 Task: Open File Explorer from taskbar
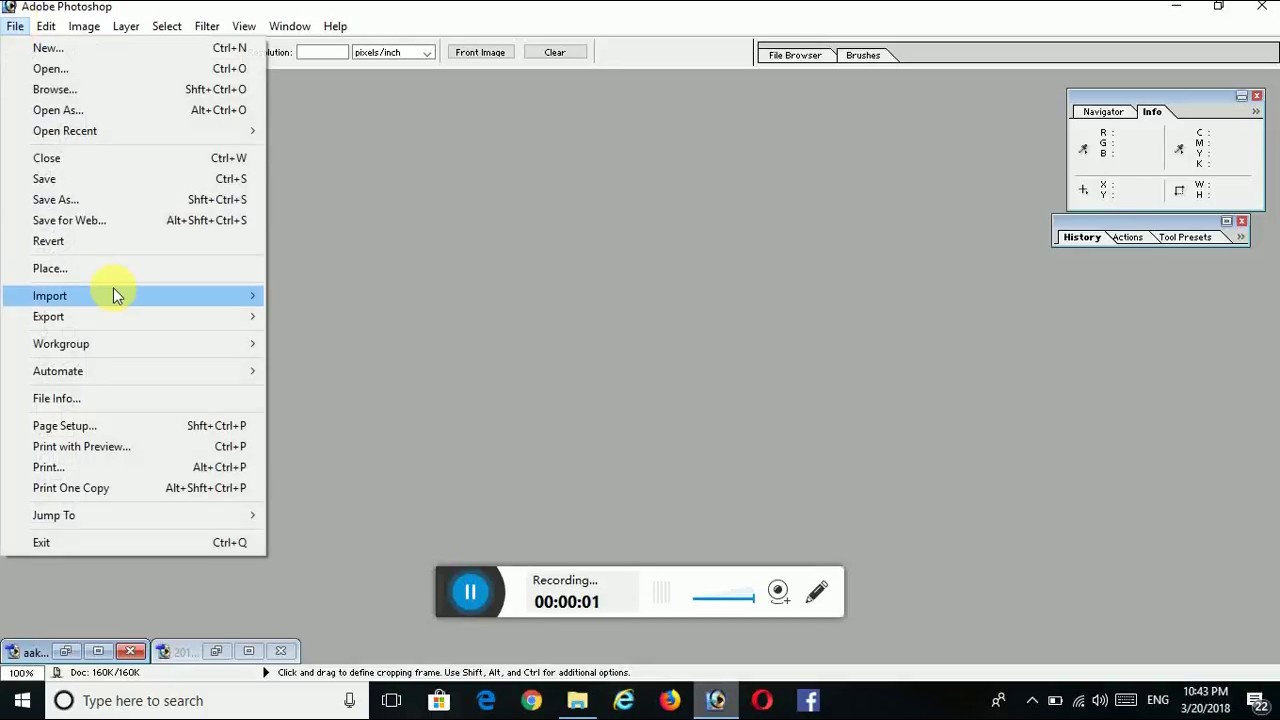[x=578, y=701]
